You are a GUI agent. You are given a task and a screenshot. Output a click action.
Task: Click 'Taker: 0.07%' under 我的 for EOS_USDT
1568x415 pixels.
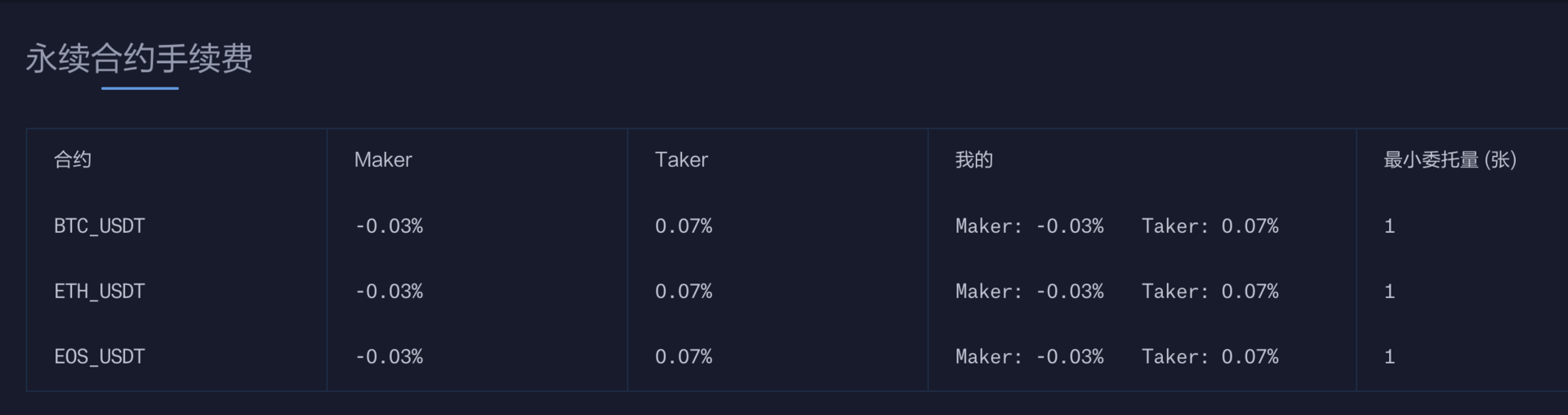(1210, 357)
